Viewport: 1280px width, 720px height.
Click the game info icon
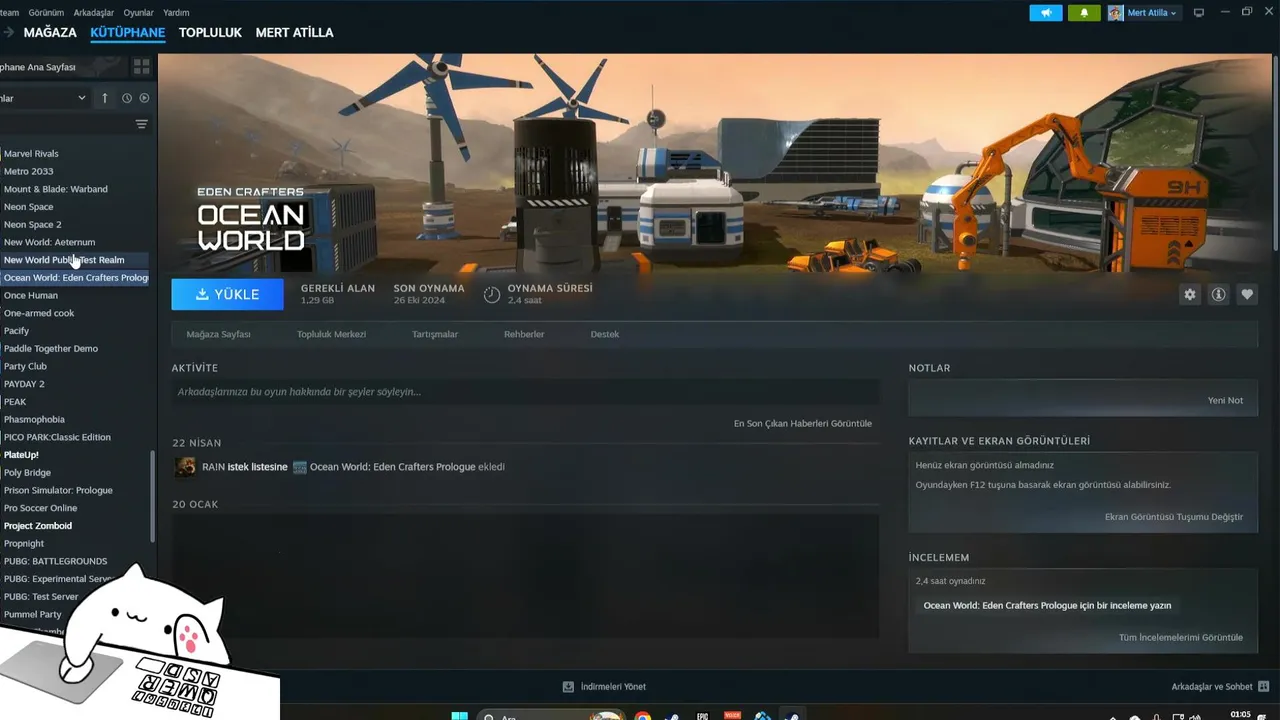click(x=1218, y=294)
